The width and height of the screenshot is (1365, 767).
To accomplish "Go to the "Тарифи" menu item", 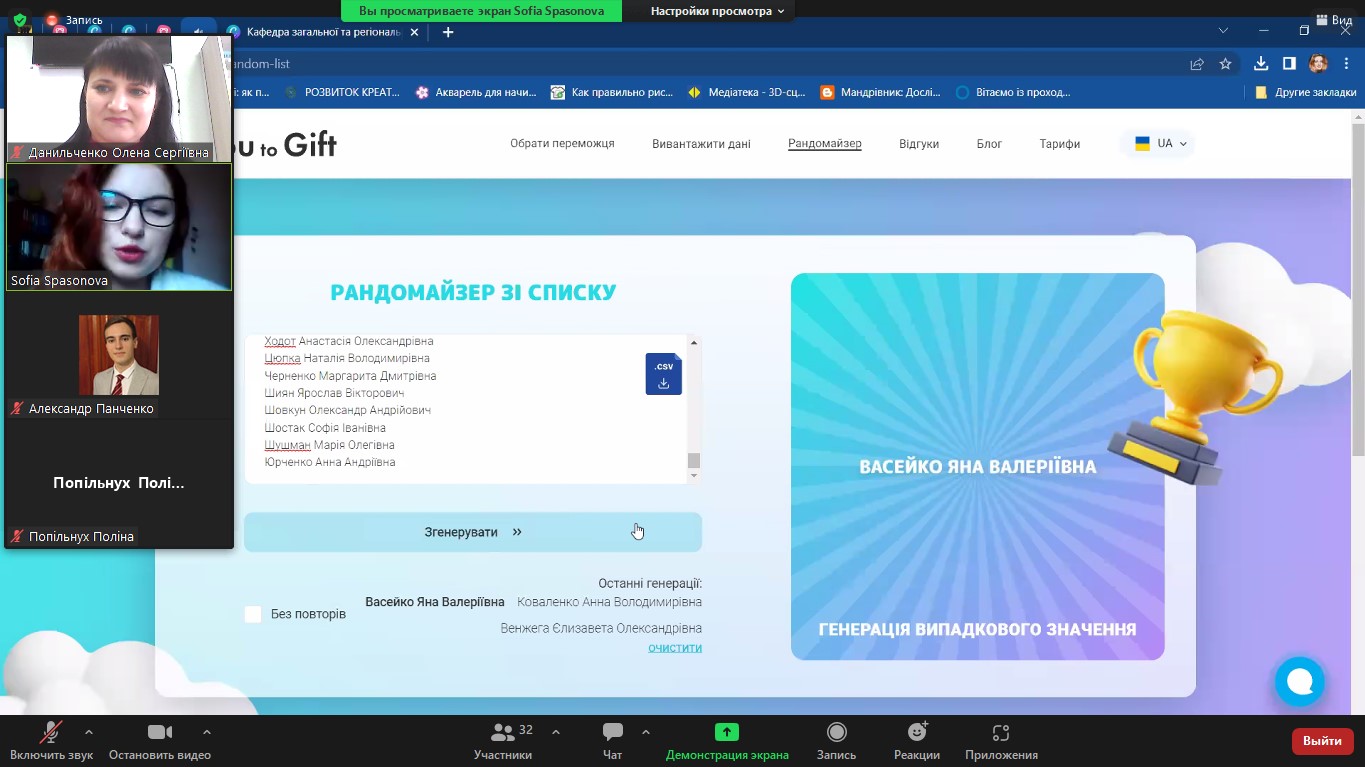I will pos(1059,144).
